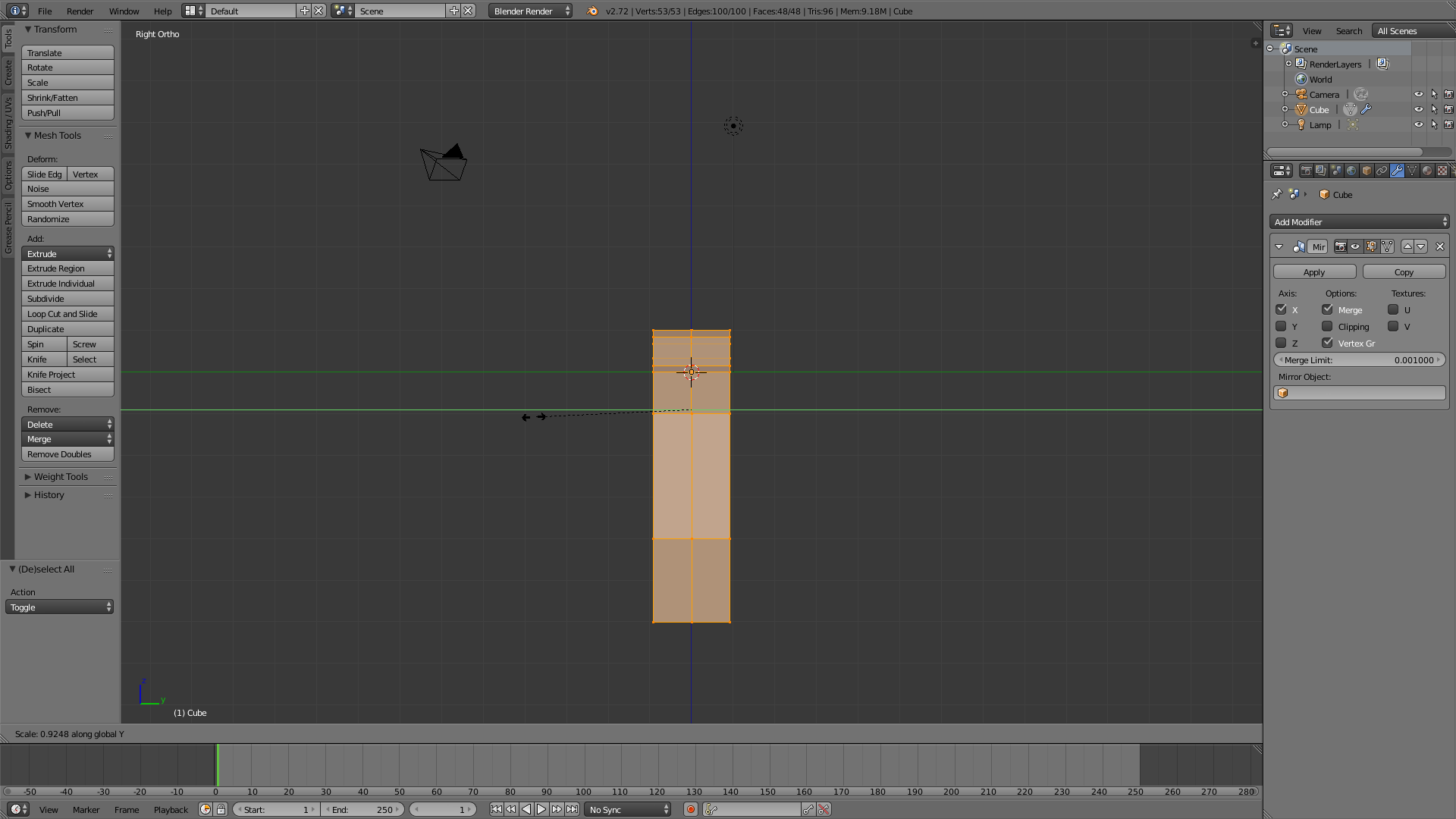Image resolution: width=1456 pixels, height=819 pixels.
Task: Open the Add Modifier dropdown
Action: (x=1359, y=222)
